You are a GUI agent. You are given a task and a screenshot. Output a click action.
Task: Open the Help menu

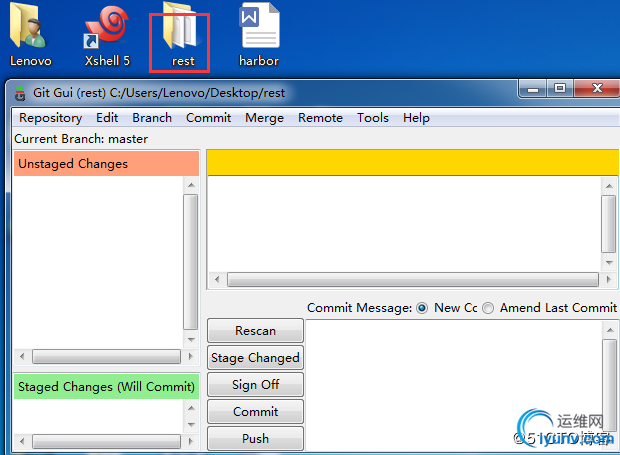point(416,118)
